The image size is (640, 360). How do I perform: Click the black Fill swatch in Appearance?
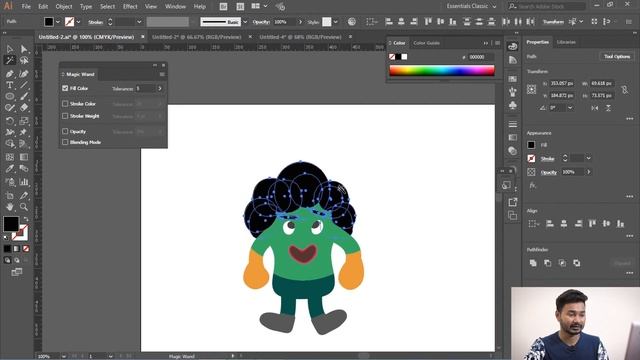pyautogui.click(x=531, y=145)
